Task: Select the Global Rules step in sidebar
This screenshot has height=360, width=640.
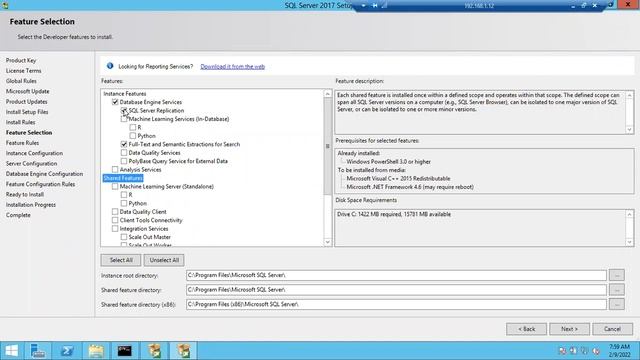Action: (x=21, y=81)
